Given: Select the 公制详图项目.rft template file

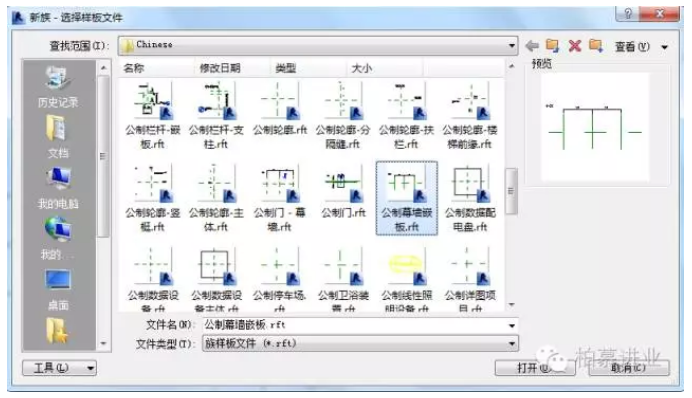Looking at the screenshot, I should pos(470,279).
